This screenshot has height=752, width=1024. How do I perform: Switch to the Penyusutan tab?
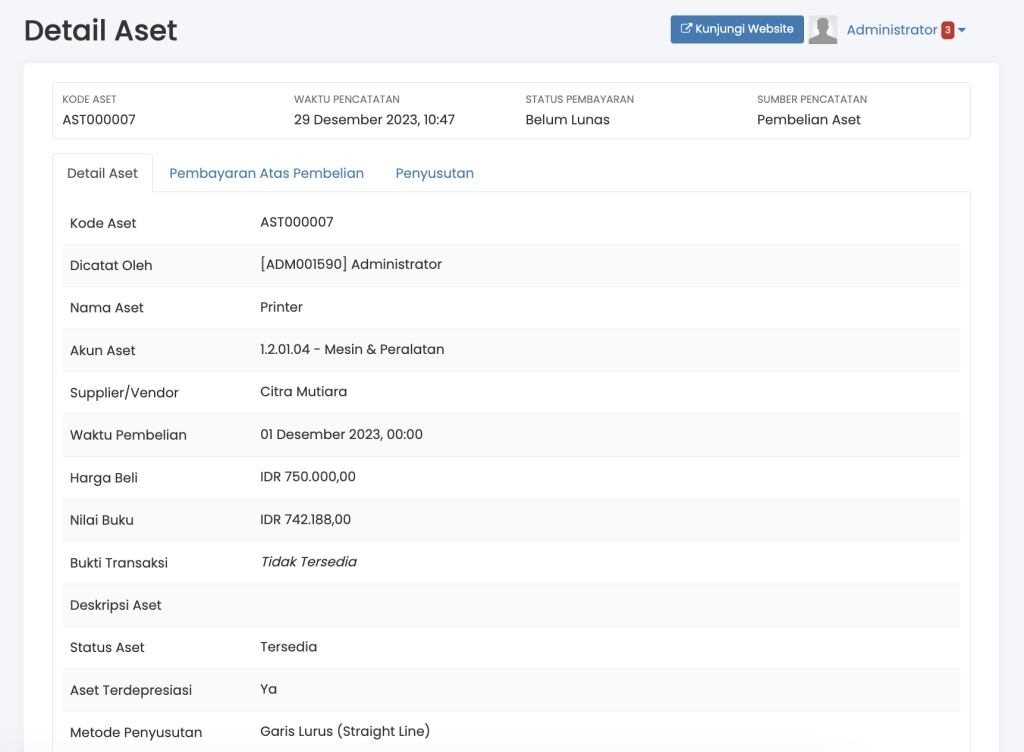click(x=434, y=173)
